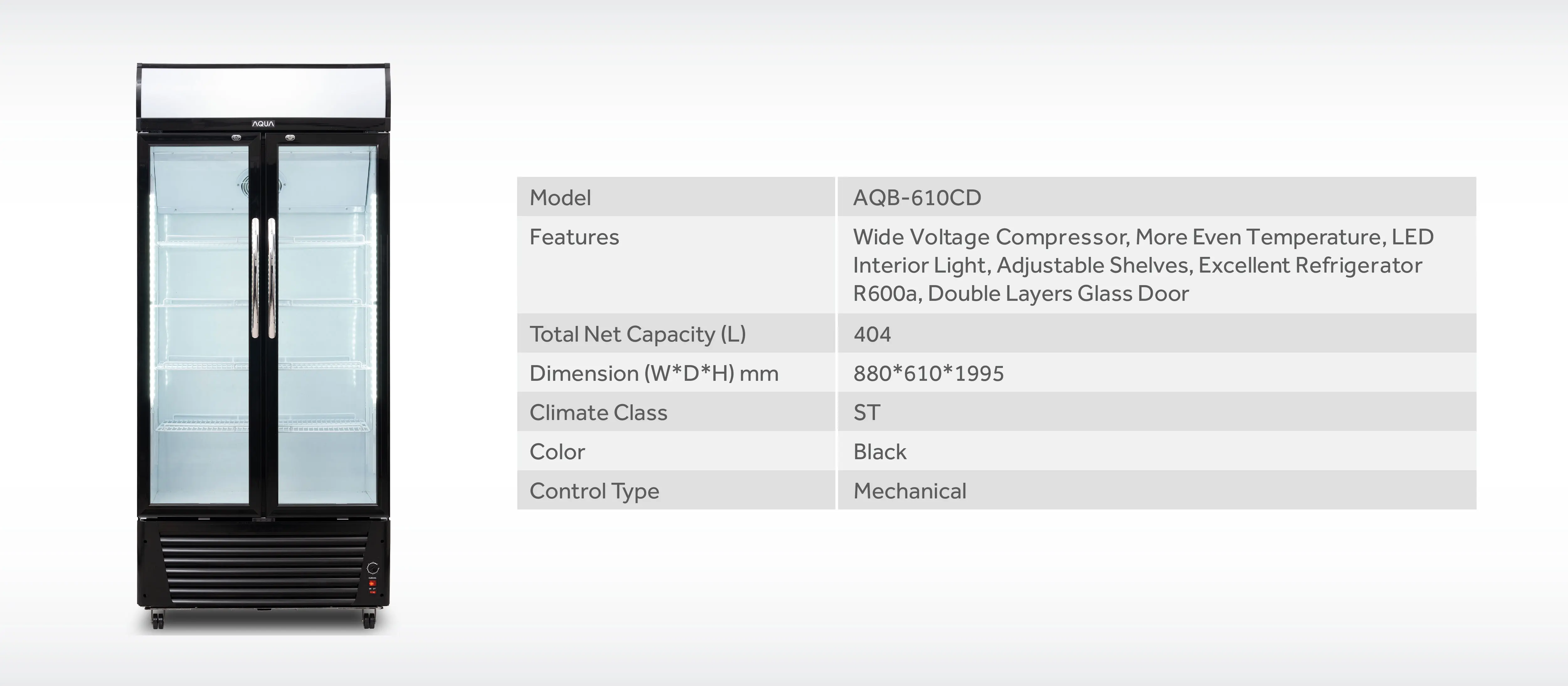Click the Mechanical control type value
Image resolution: width=1568 pixels, height=686 pixels.
909,491
